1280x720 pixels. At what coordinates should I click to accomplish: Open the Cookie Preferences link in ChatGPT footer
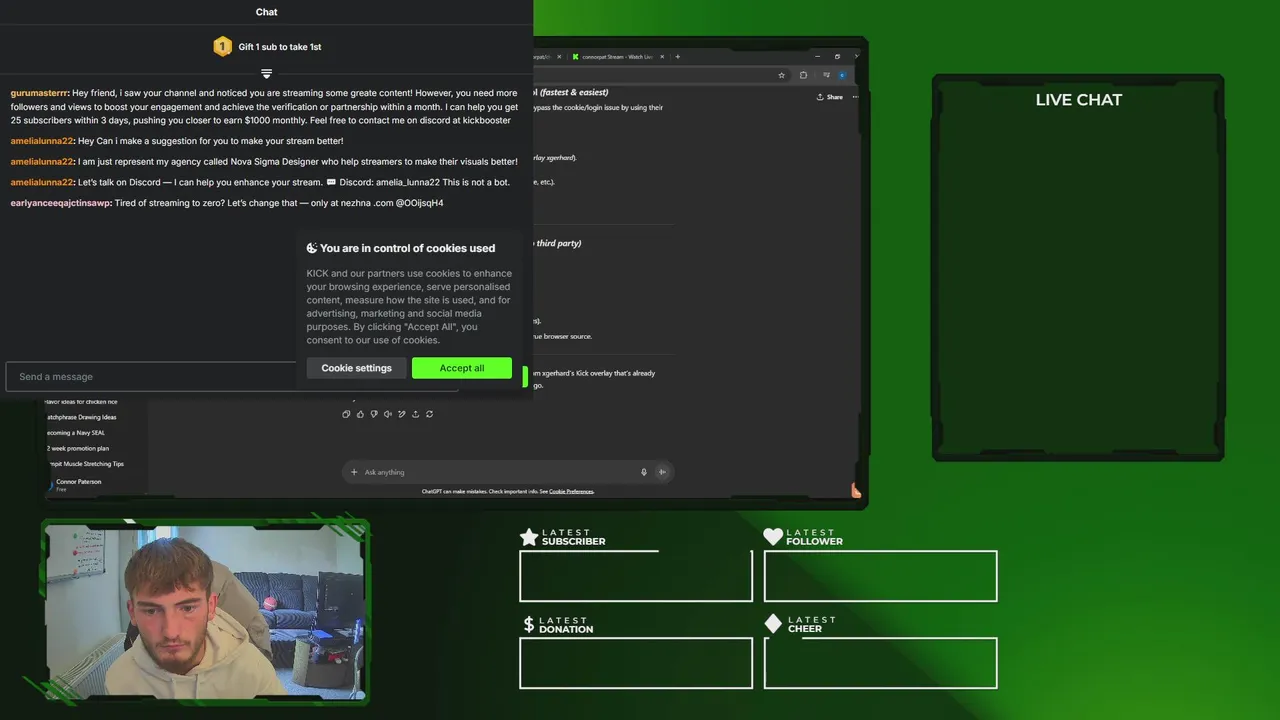pos(571,491)
